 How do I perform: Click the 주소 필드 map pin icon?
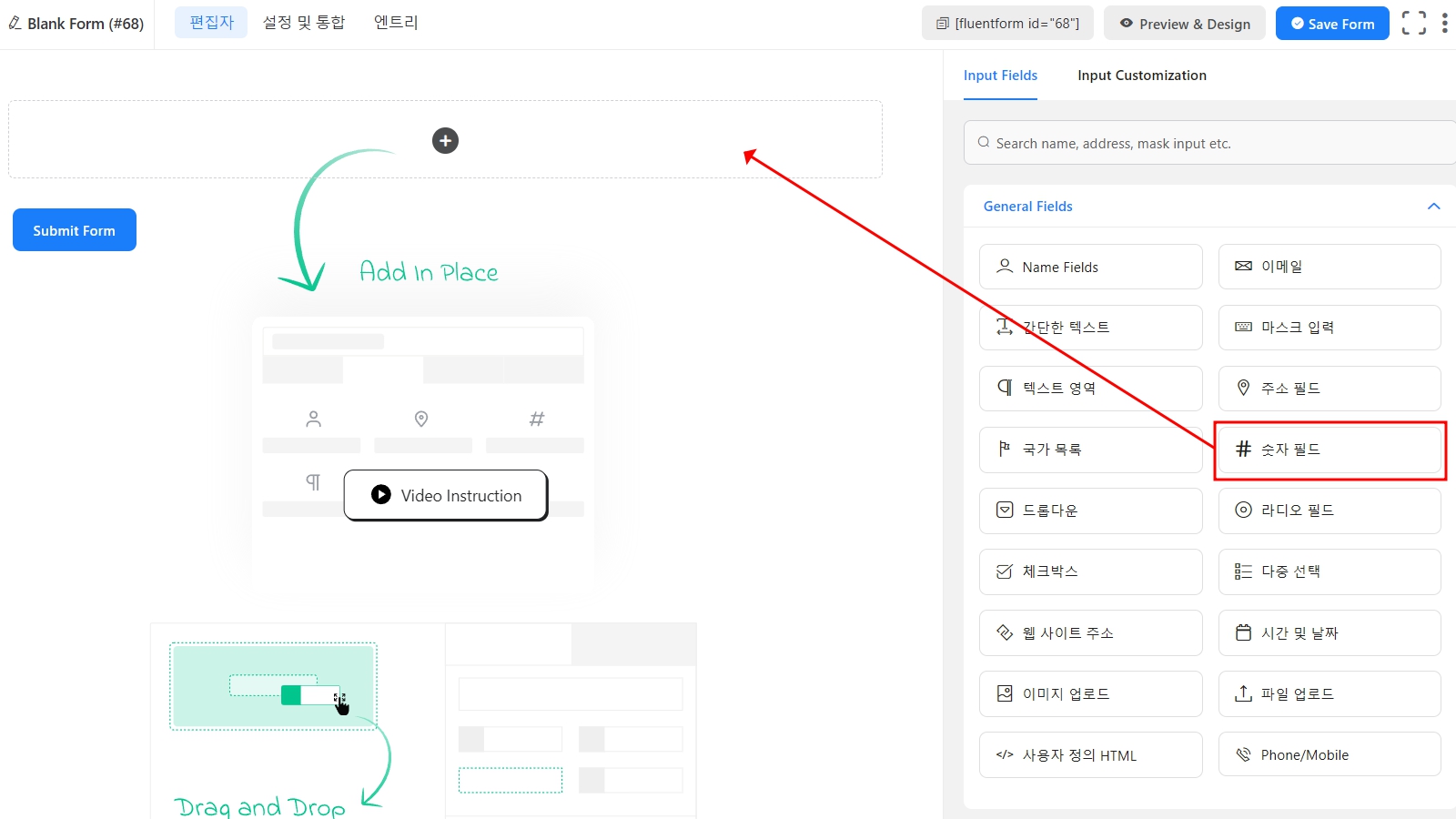point(1243,388)
